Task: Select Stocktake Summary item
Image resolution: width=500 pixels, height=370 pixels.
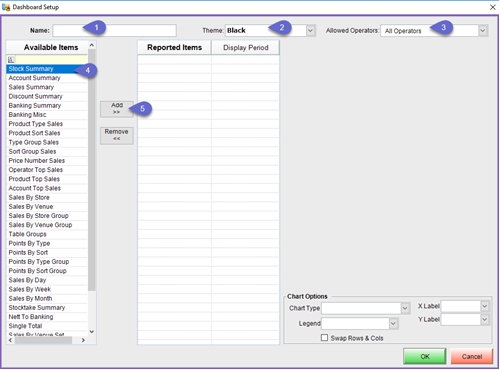Action: pos(47,308)
